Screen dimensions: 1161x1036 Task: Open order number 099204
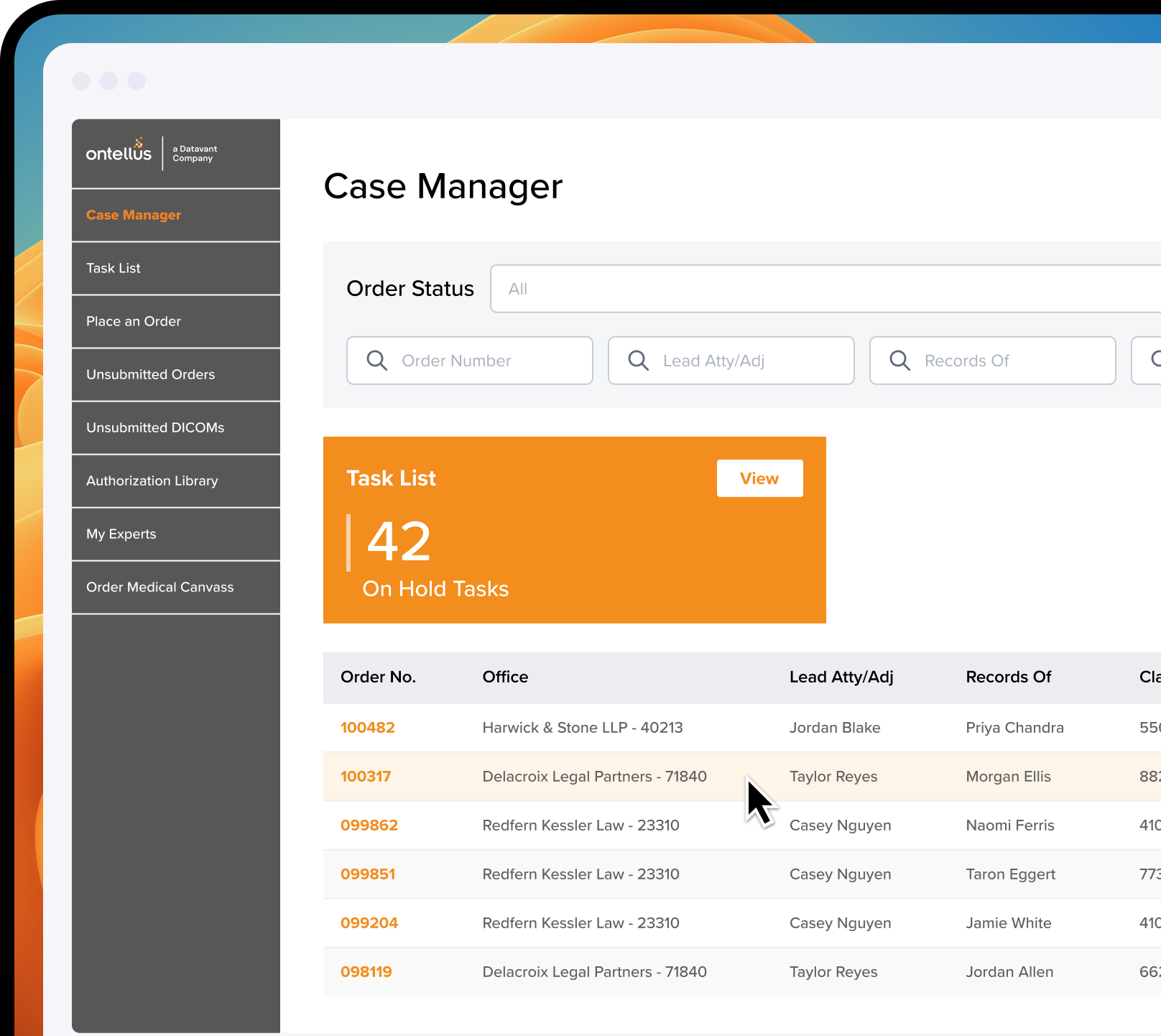click(x=369, y=923)
